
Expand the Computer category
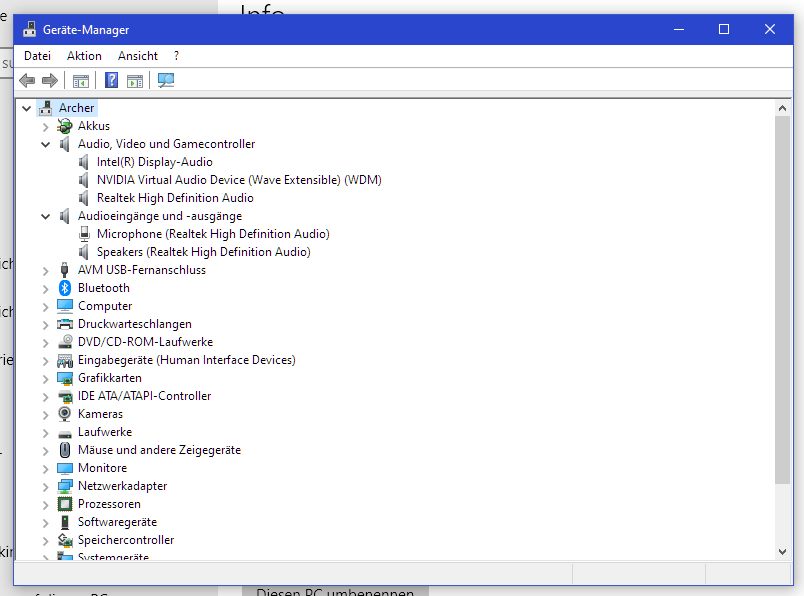click(46, 306)
